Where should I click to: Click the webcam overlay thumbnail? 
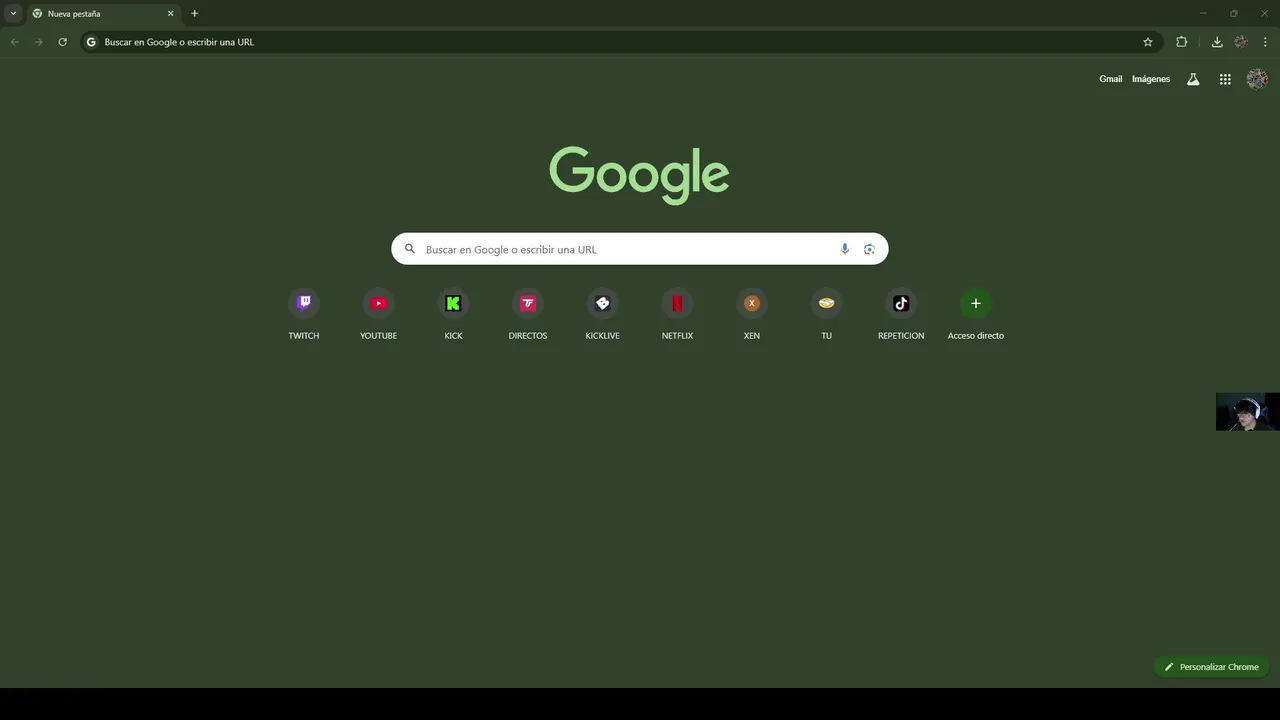coord(1247,412)
